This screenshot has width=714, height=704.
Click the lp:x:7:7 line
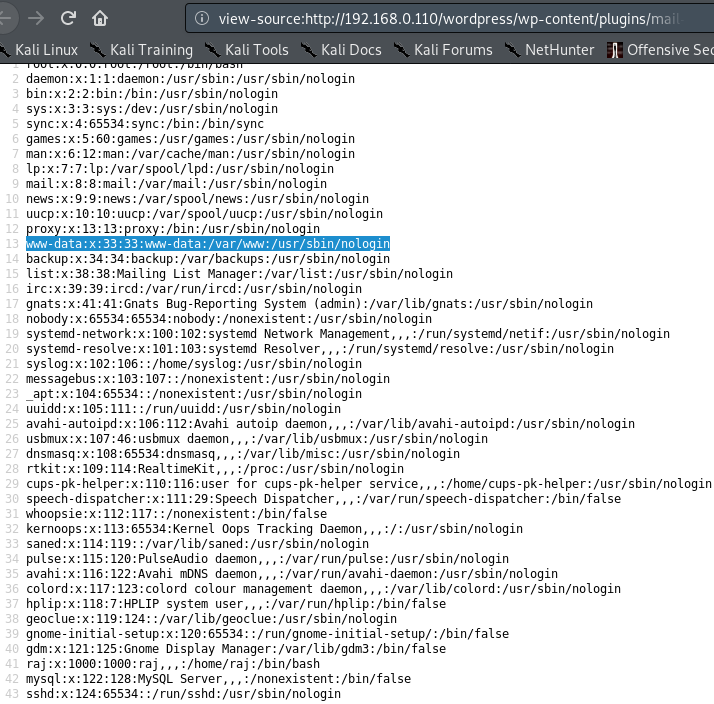coord(180,169)
